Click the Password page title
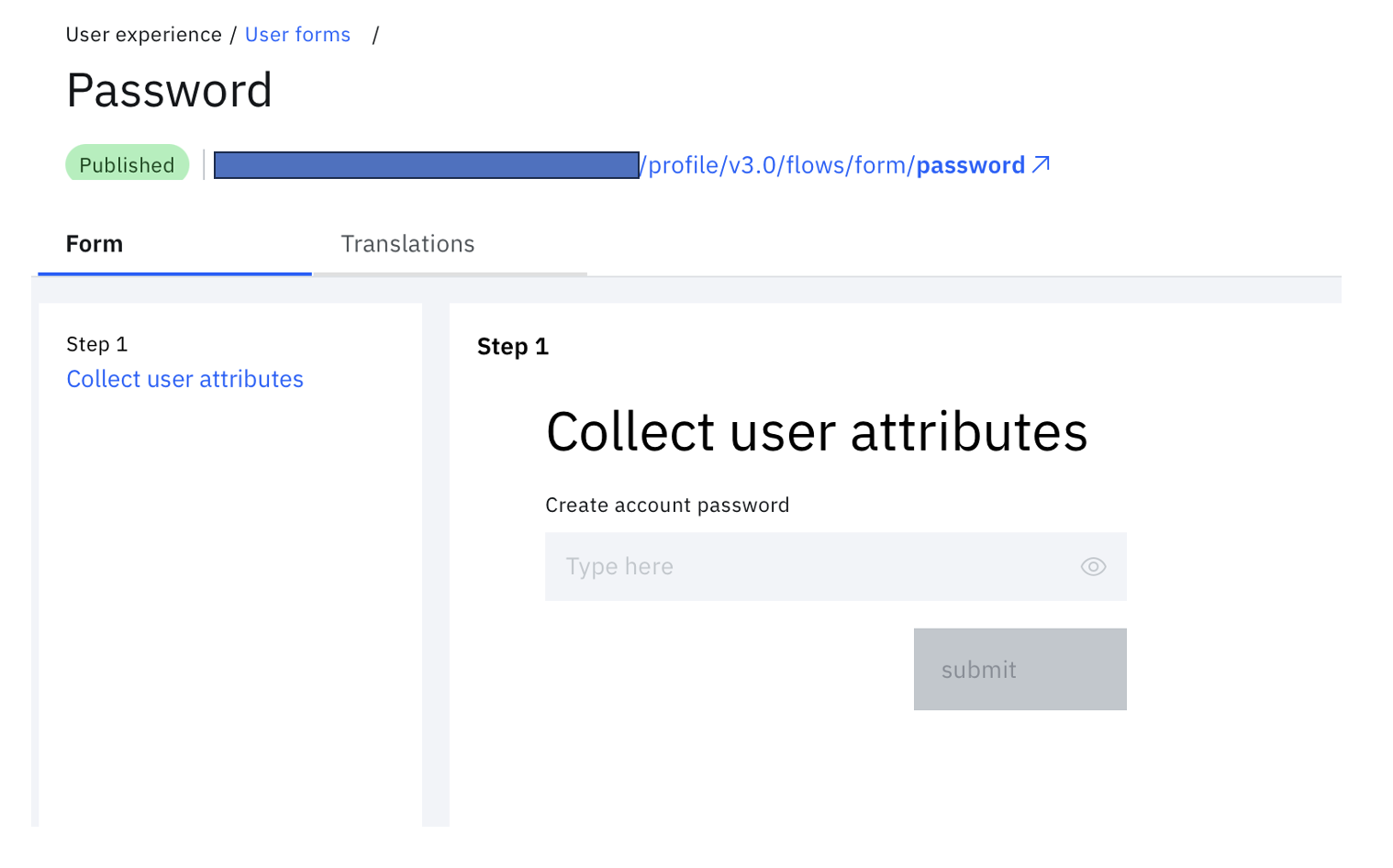This screenshot has height=868, width=1393. (170, 90)
